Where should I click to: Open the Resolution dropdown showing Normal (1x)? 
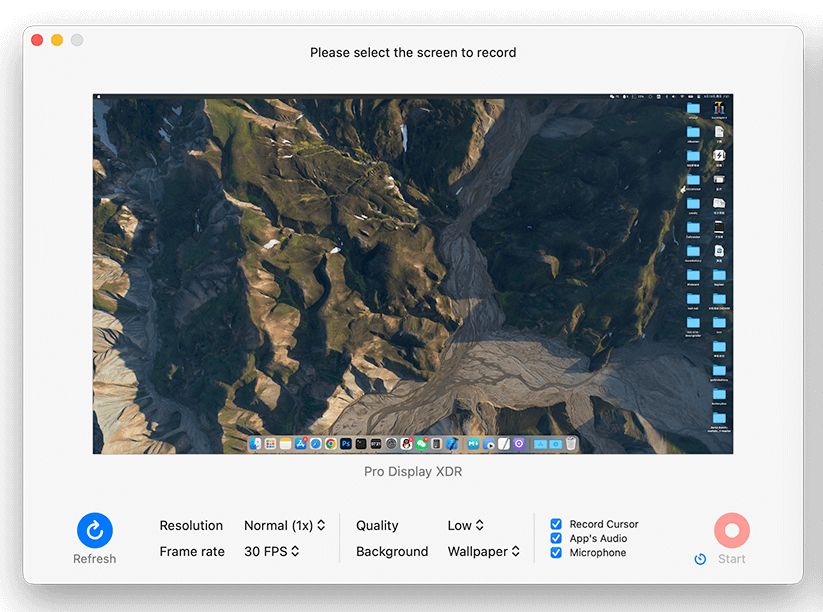[286, 525]
